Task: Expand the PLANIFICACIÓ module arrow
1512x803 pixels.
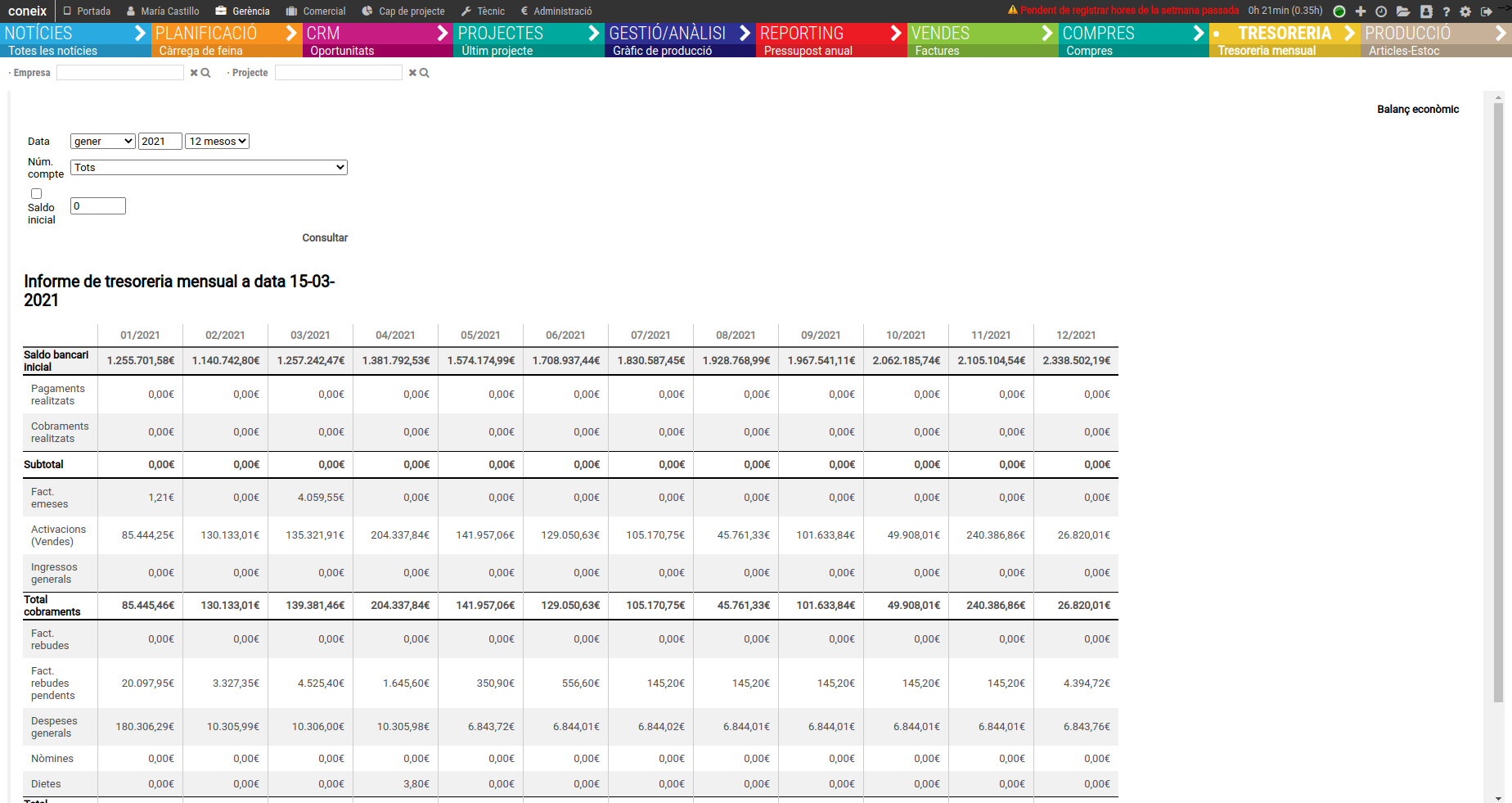Action: click(x=291, y=33)
